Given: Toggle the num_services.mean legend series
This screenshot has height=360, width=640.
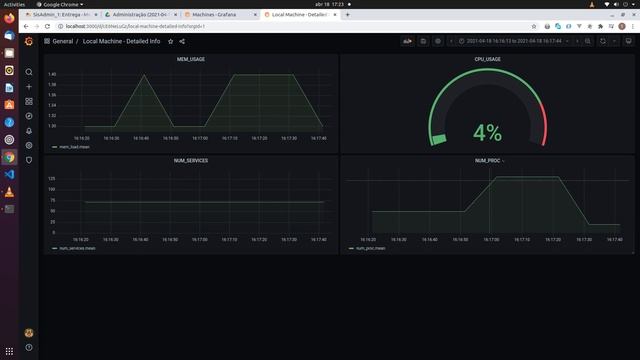Looking at the screenshot, I should pyautogui.click(x=77, y=248).
